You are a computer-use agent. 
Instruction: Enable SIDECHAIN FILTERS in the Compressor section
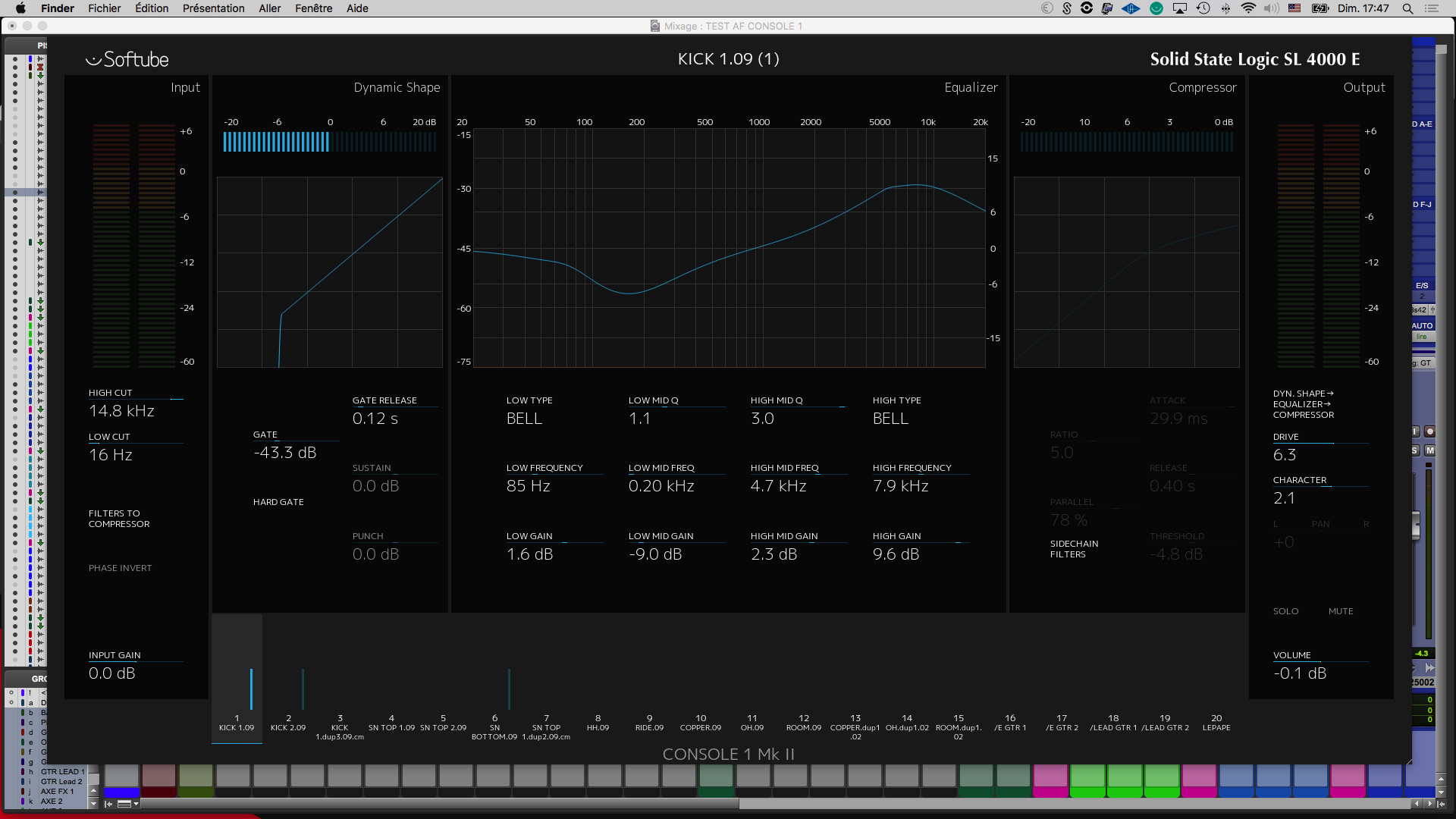pos(1075,548)
